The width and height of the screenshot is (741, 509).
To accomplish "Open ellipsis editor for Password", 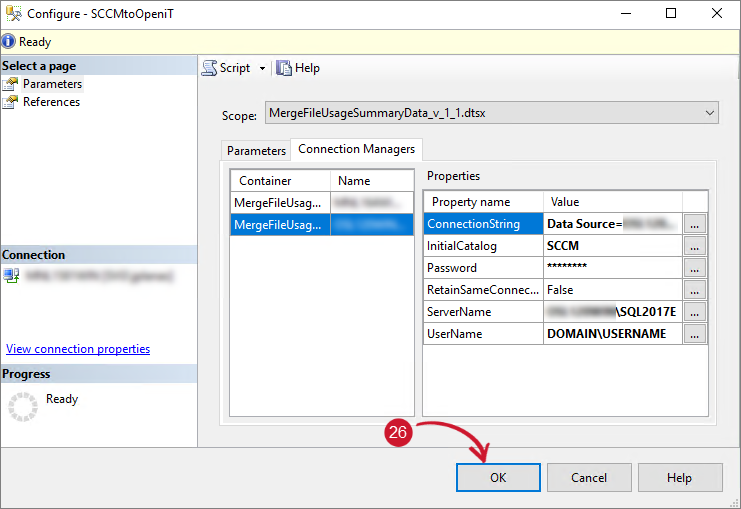I will pyautogui.click(x=694, y=268).
